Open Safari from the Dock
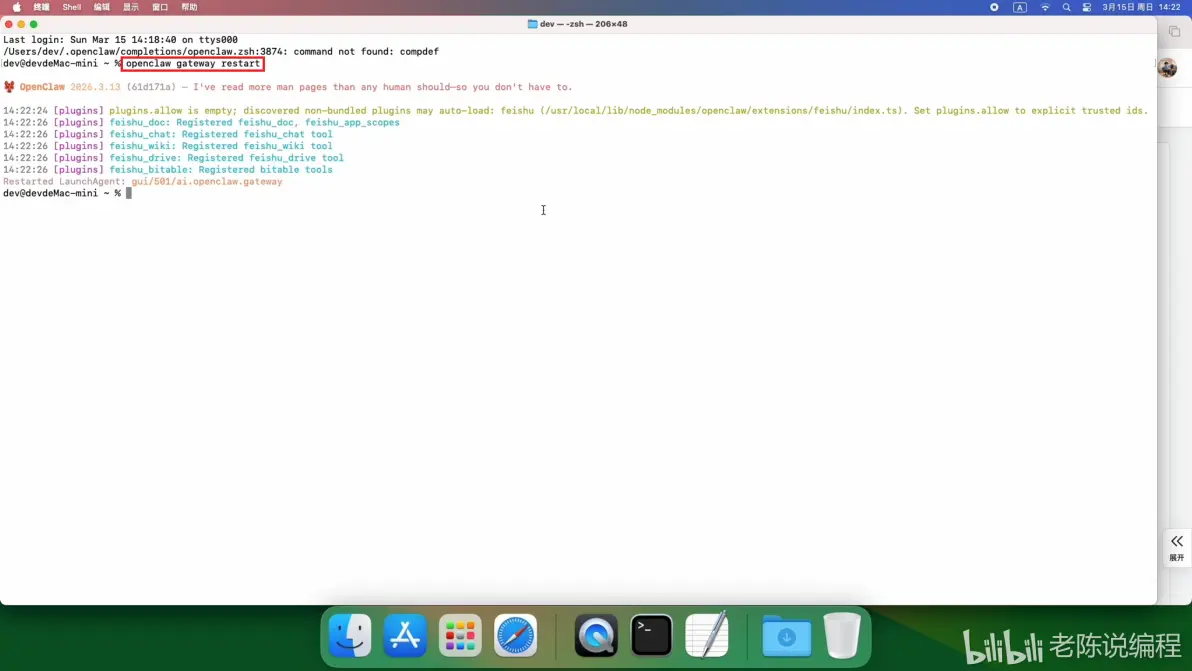The height and width of the screenshot is (671, 1192). [x=515, y=635]
